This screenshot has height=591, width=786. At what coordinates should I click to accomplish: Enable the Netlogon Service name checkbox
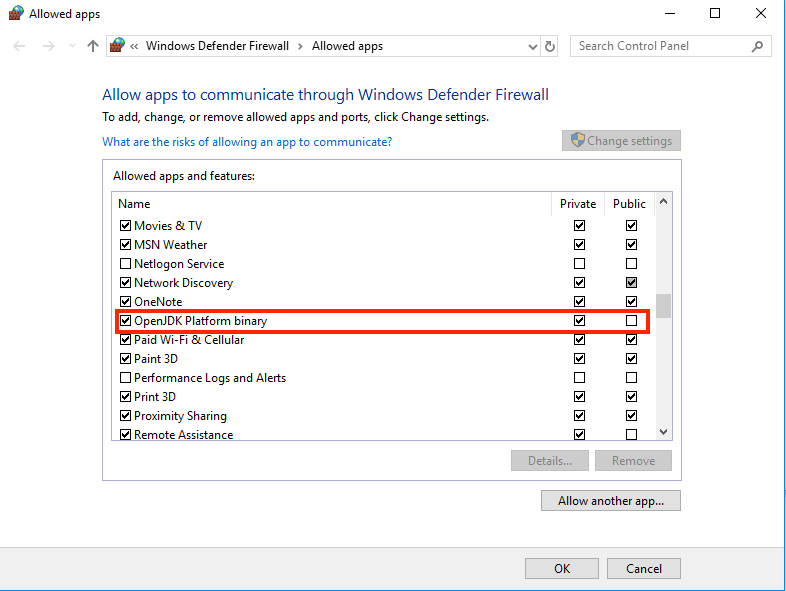(125, 263)
